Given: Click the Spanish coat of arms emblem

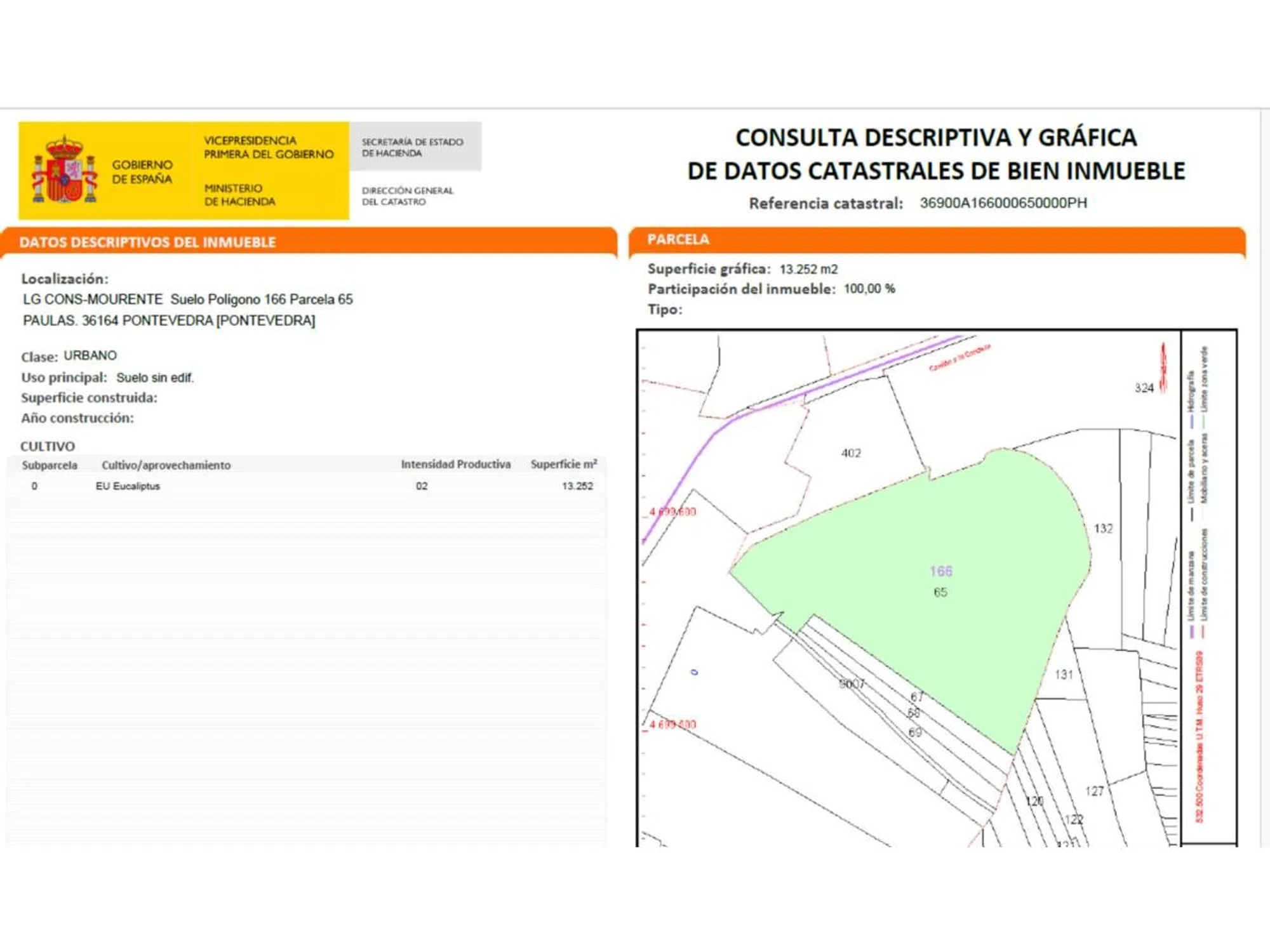Looking at the screenshot, I should (x=64, y=170).
